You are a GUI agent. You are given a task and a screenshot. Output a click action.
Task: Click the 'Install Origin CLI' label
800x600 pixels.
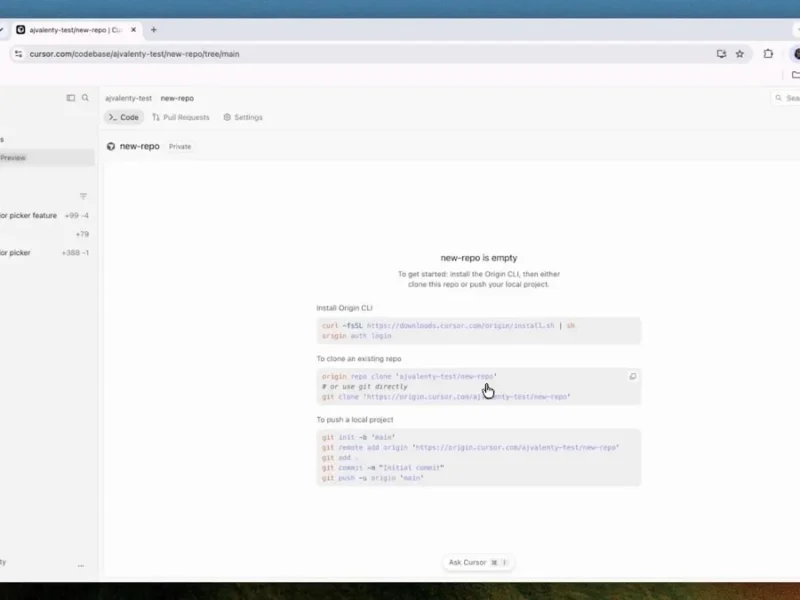pyautogui.click(x=344, y=308)
